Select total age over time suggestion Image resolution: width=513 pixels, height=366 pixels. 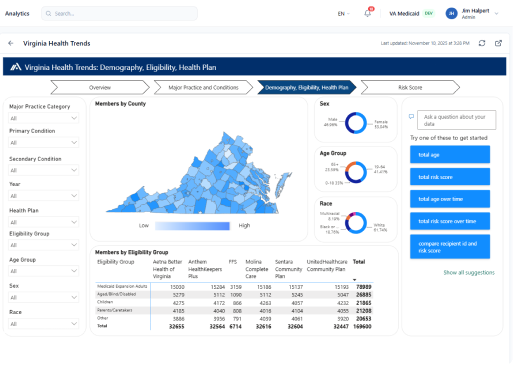(x=450, y=199)
